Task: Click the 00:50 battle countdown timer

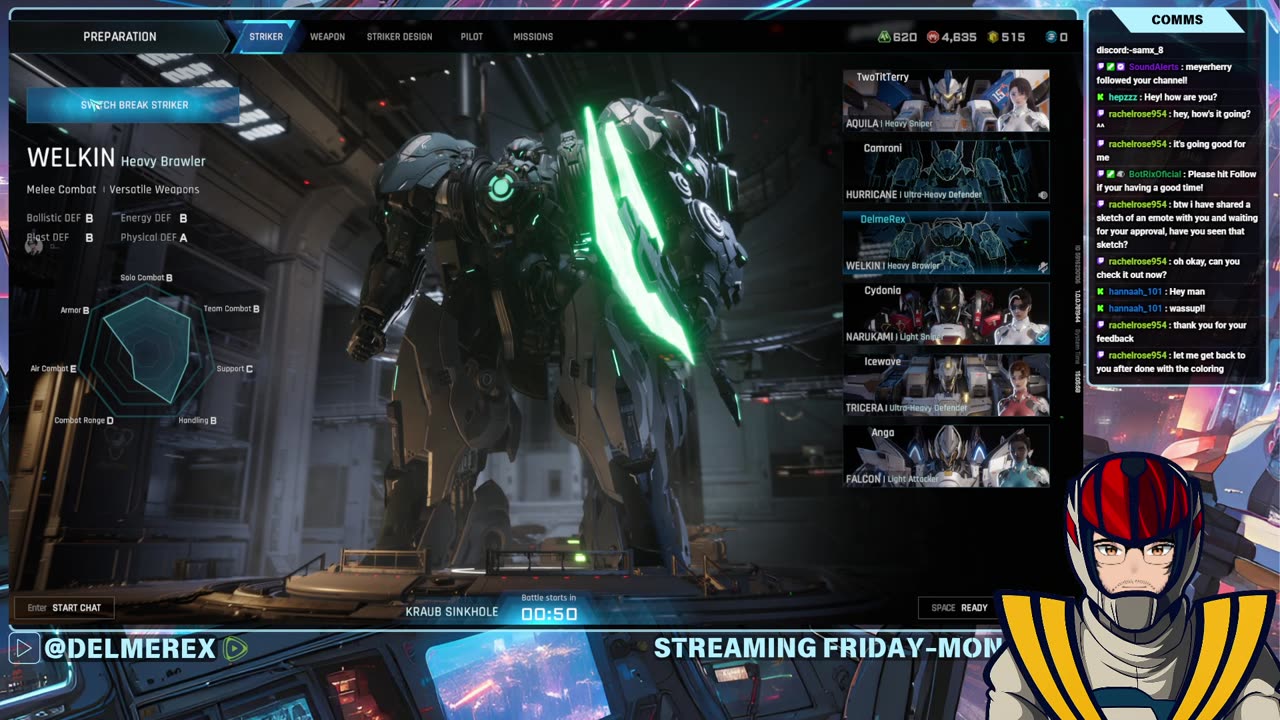Action: [x=549, y=614]
